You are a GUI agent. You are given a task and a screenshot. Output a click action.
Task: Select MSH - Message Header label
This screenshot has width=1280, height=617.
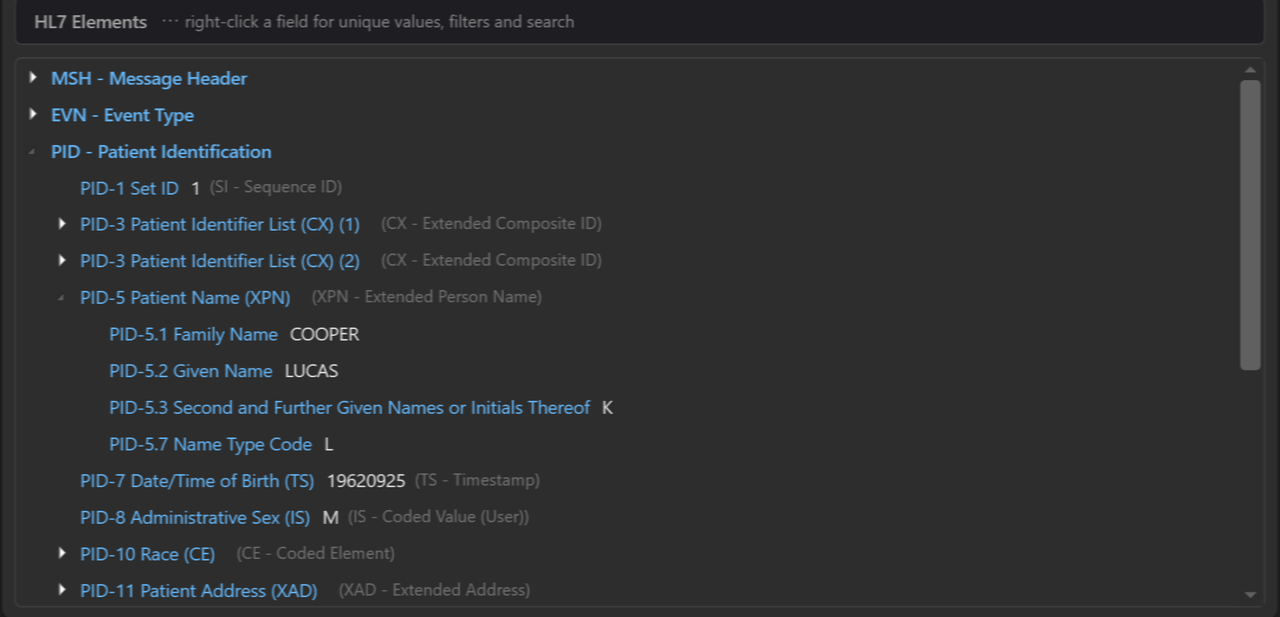coord(149,78)
